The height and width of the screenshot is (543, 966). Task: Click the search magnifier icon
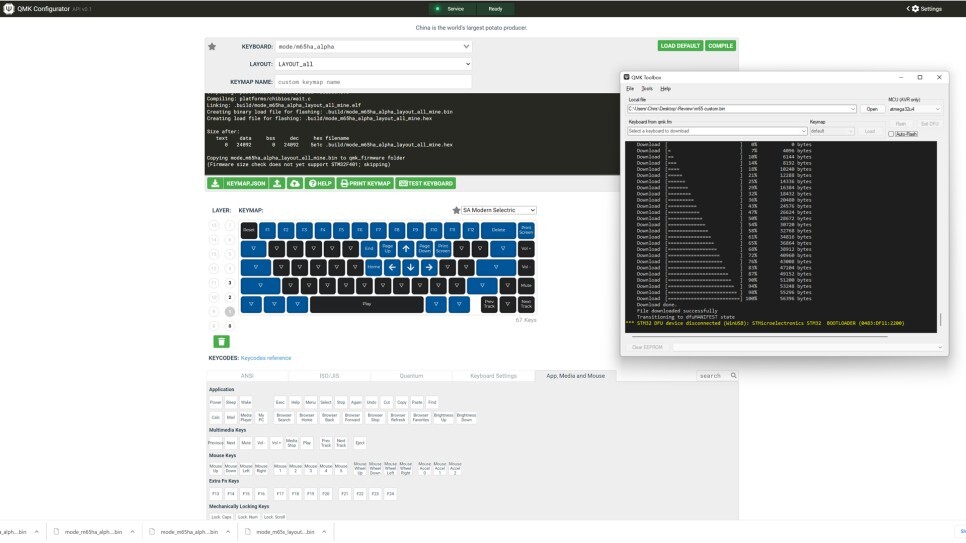[x=733, y=375]
